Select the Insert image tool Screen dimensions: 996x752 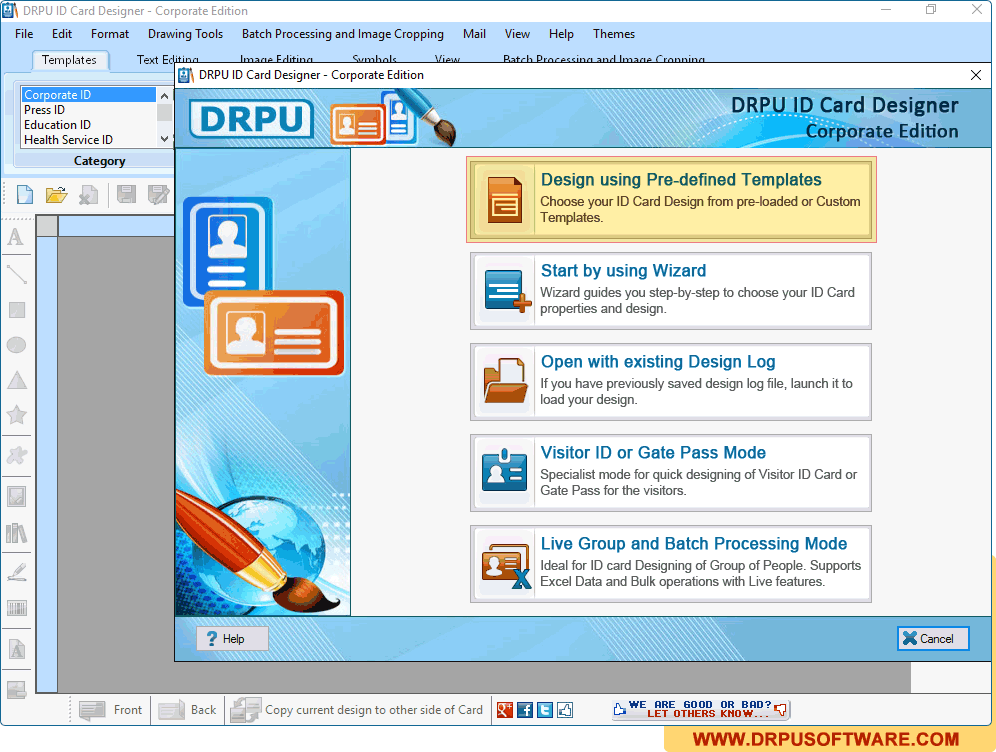point(17,496)
